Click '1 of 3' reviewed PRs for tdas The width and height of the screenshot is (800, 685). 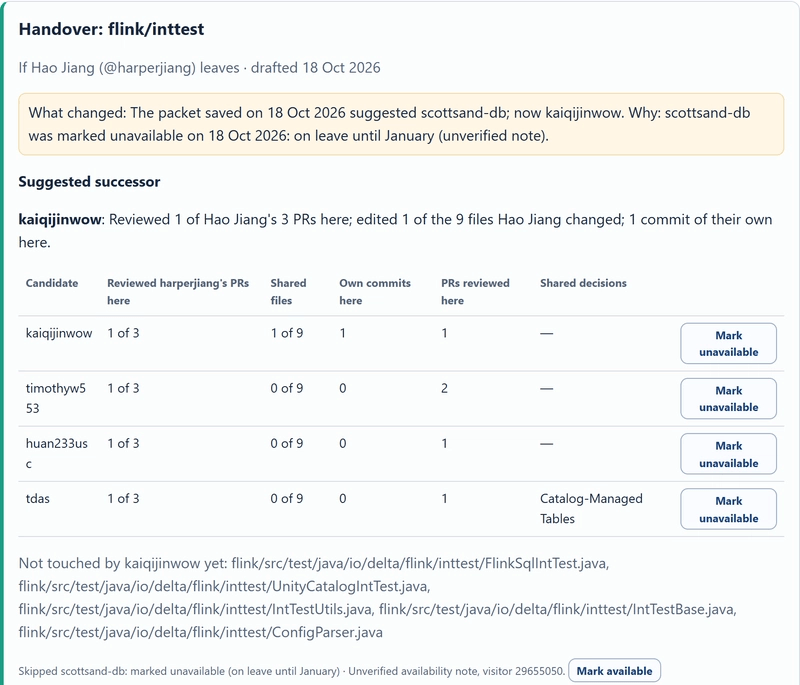(123, 498)
